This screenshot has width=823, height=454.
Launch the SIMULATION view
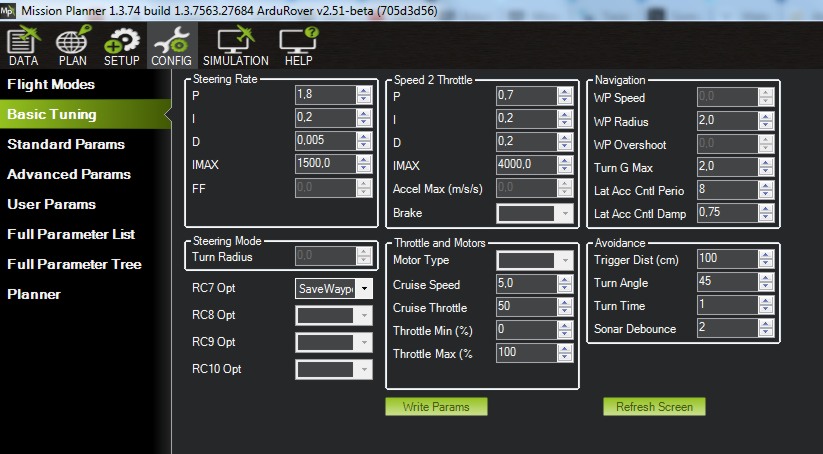pos(236,47)
